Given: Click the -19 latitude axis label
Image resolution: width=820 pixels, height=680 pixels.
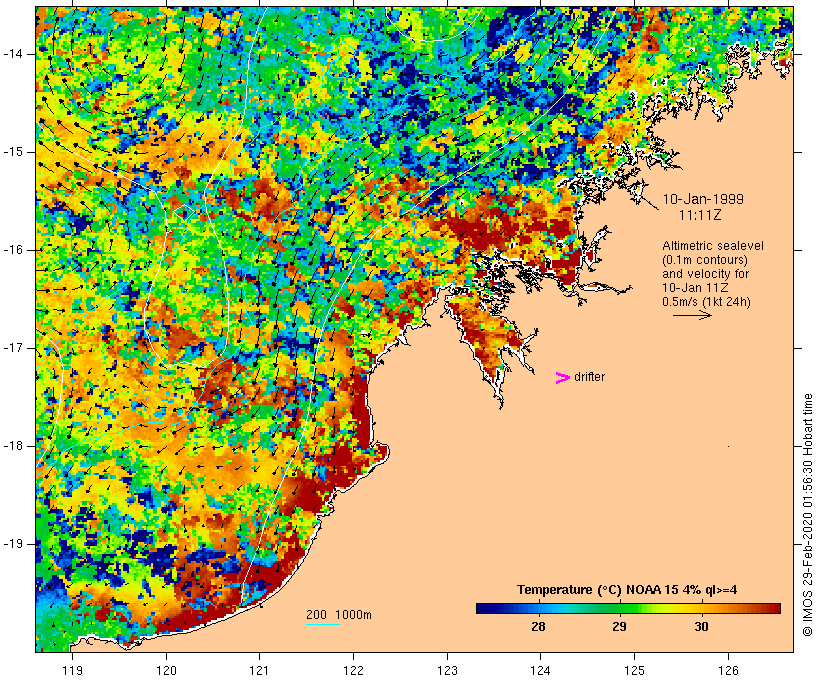Looking at the screenshot, I should tap(12, 544).
